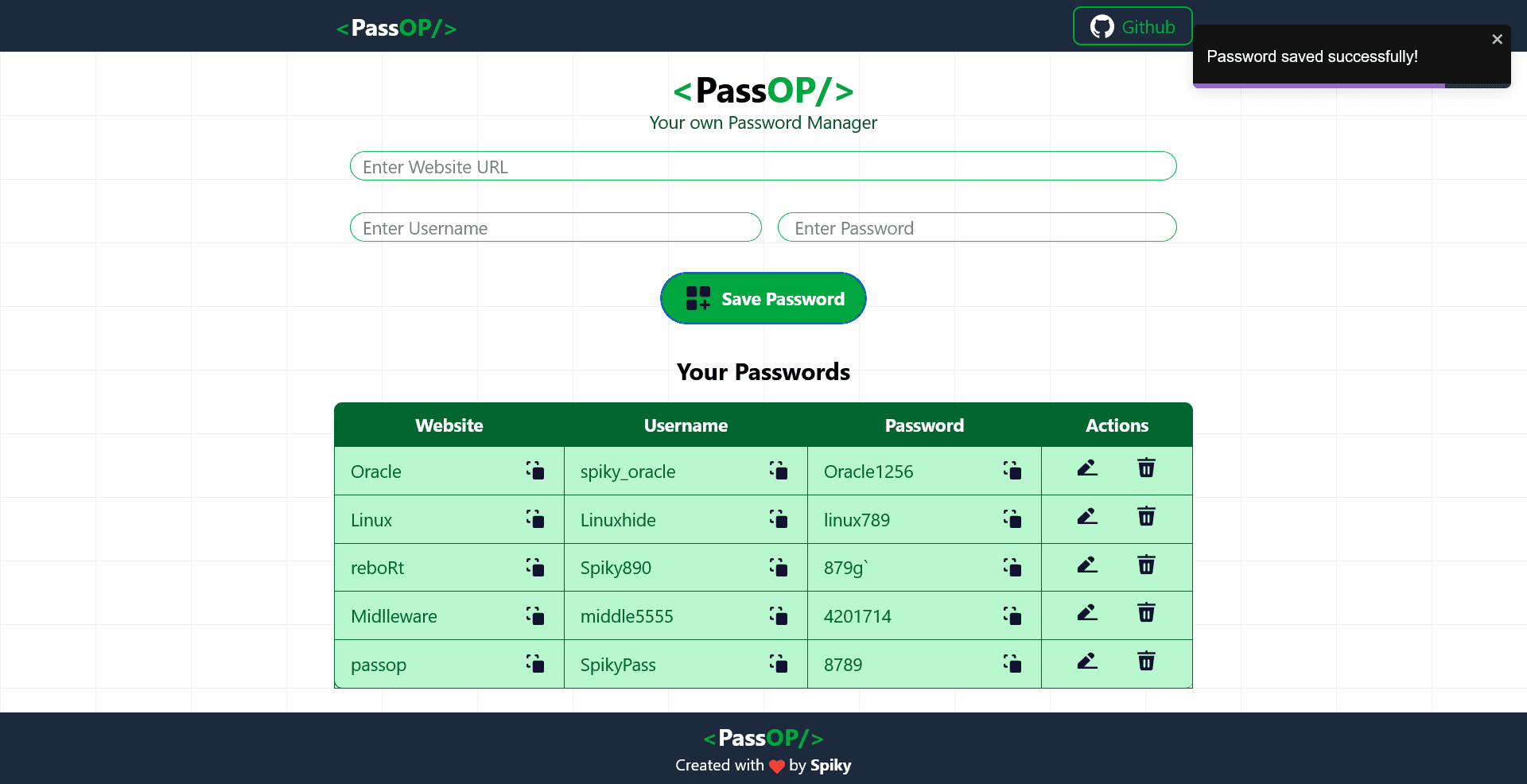This screenshot has width=1527, height=784.
Task: Copy the 4201714 password
Action: (x=1012, y=615)
